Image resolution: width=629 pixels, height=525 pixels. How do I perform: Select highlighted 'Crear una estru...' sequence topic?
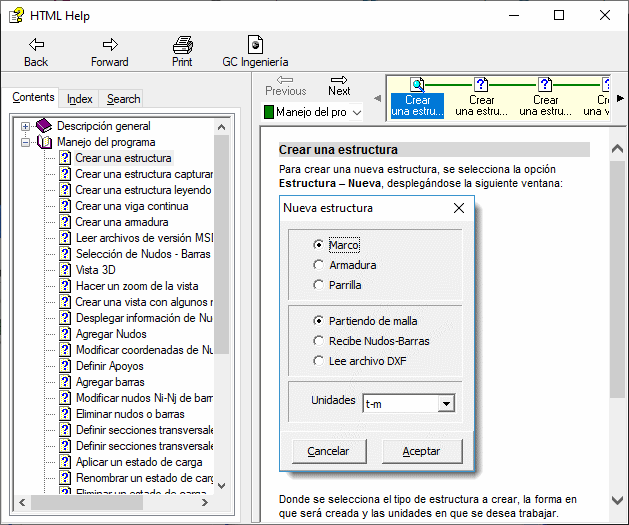[417, 105]
